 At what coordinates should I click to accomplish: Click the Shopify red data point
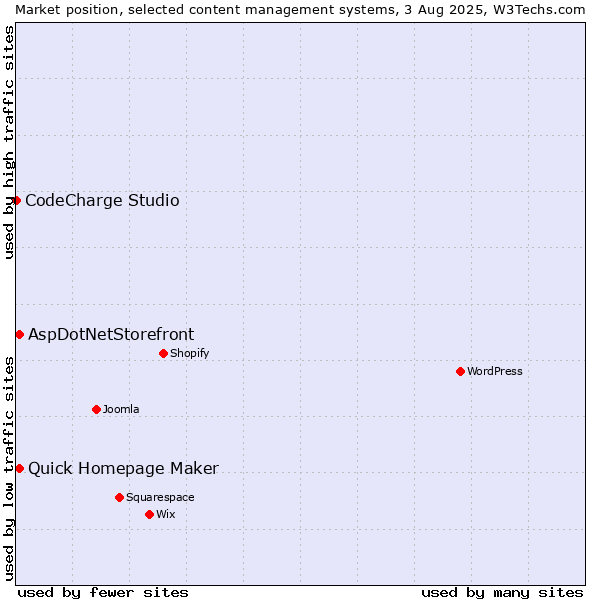(x=163, y=354)
